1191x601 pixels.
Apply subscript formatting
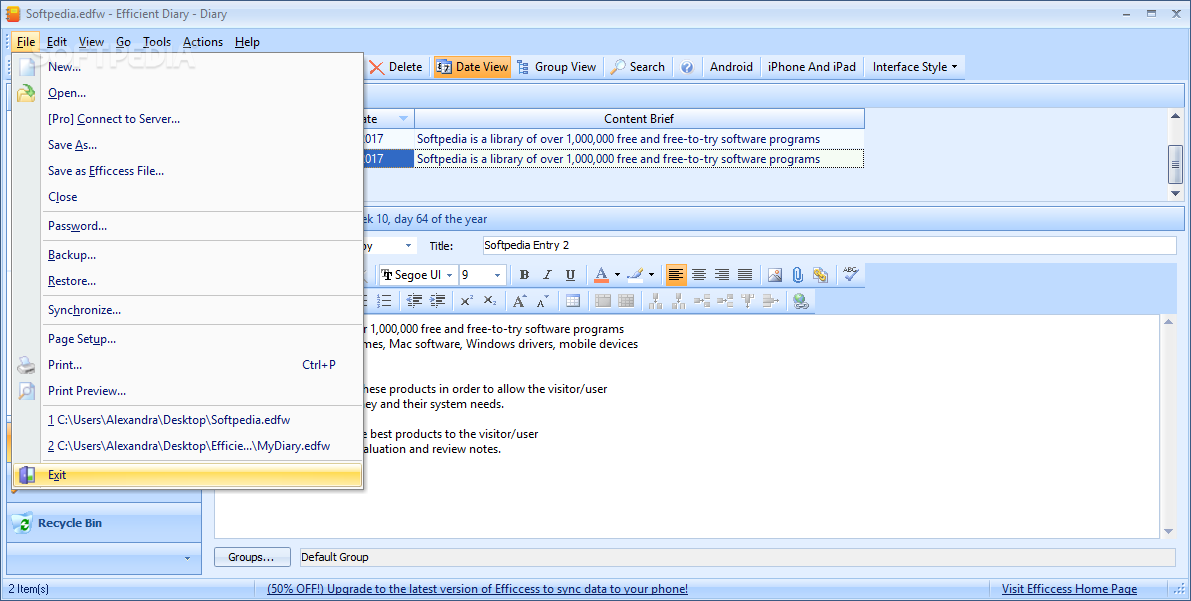click(x=490, y=301)
